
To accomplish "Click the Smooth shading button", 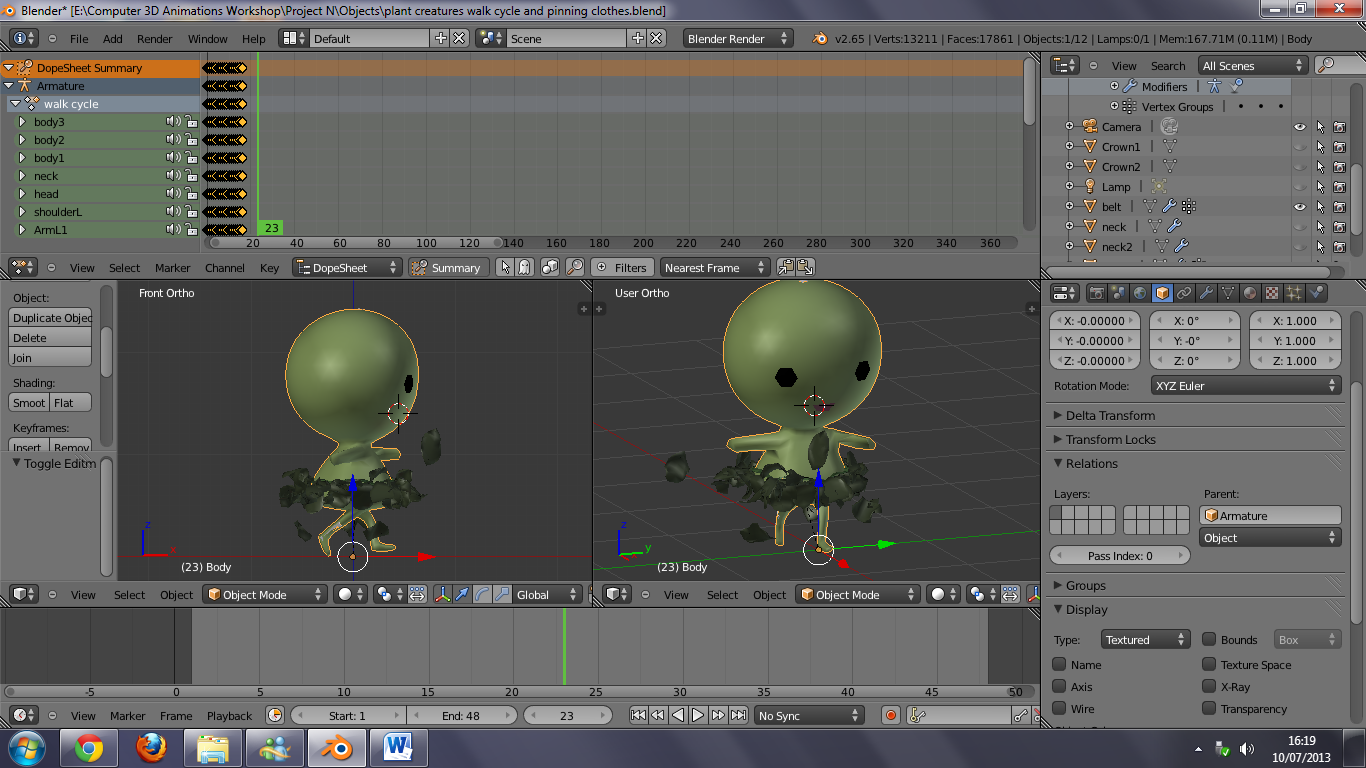I will [29, 403].
